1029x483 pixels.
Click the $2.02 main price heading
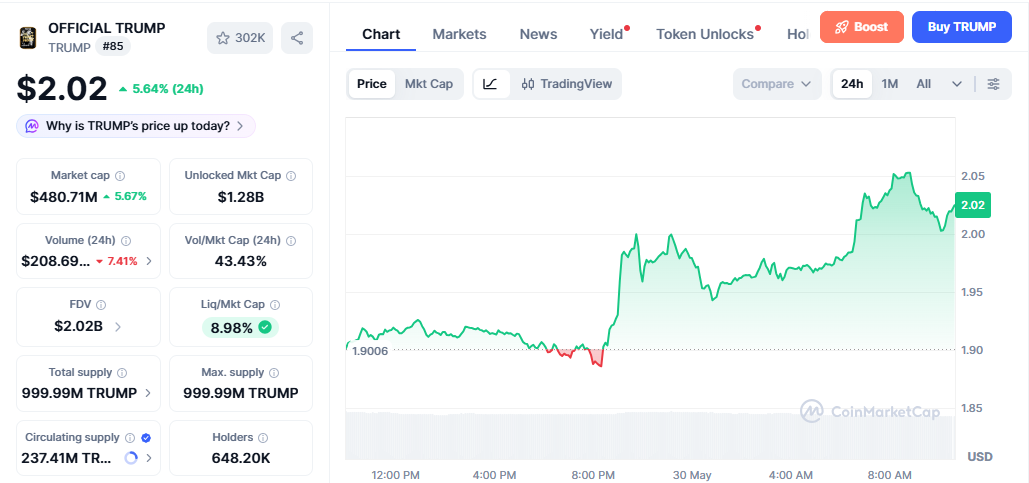[62, 89]
